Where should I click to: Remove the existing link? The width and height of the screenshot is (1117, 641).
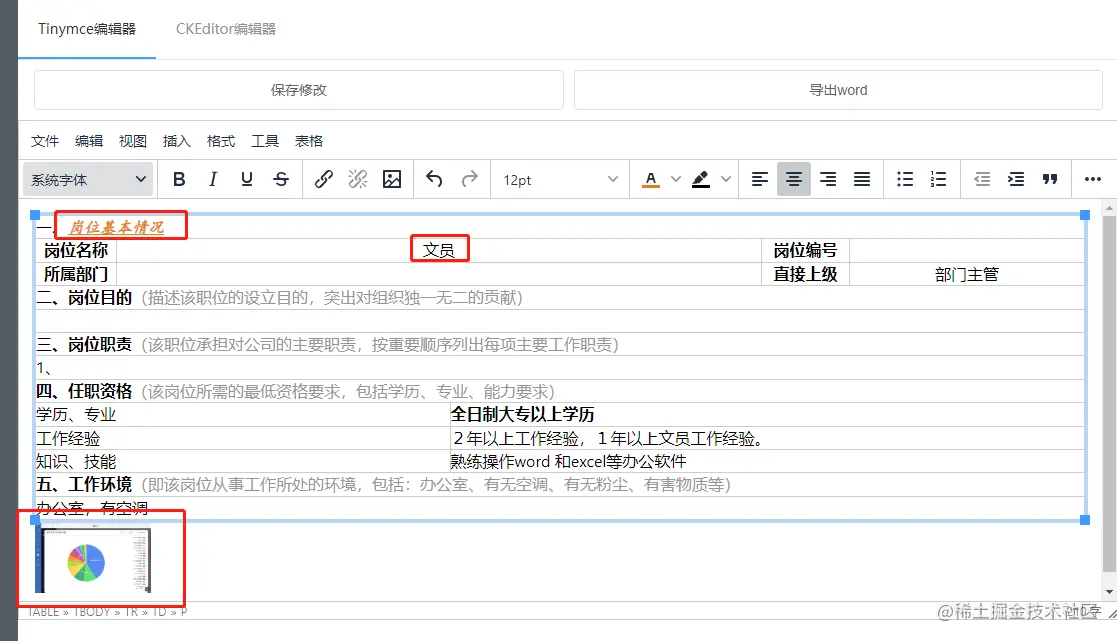coord(358,179)
